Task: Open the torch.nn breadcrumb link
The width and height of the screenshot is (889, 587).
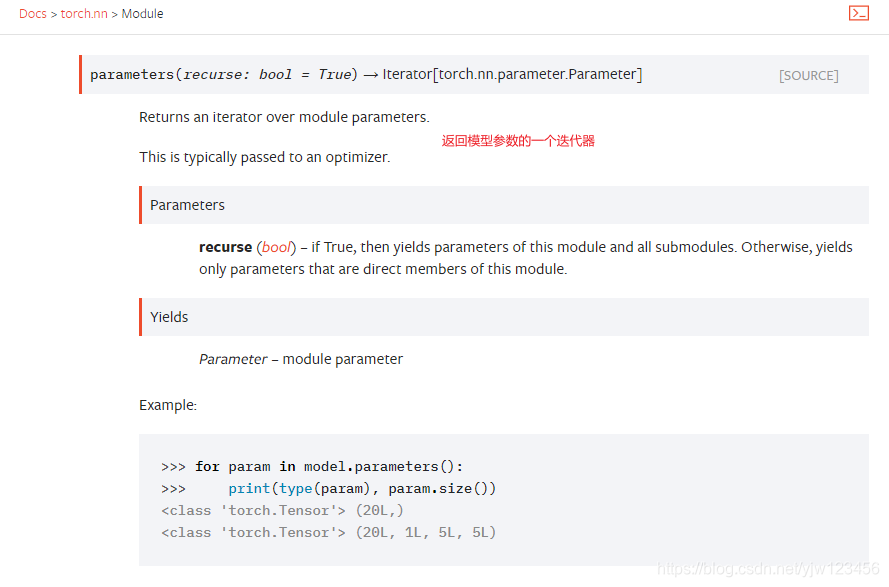Action: tap(84, 14)
